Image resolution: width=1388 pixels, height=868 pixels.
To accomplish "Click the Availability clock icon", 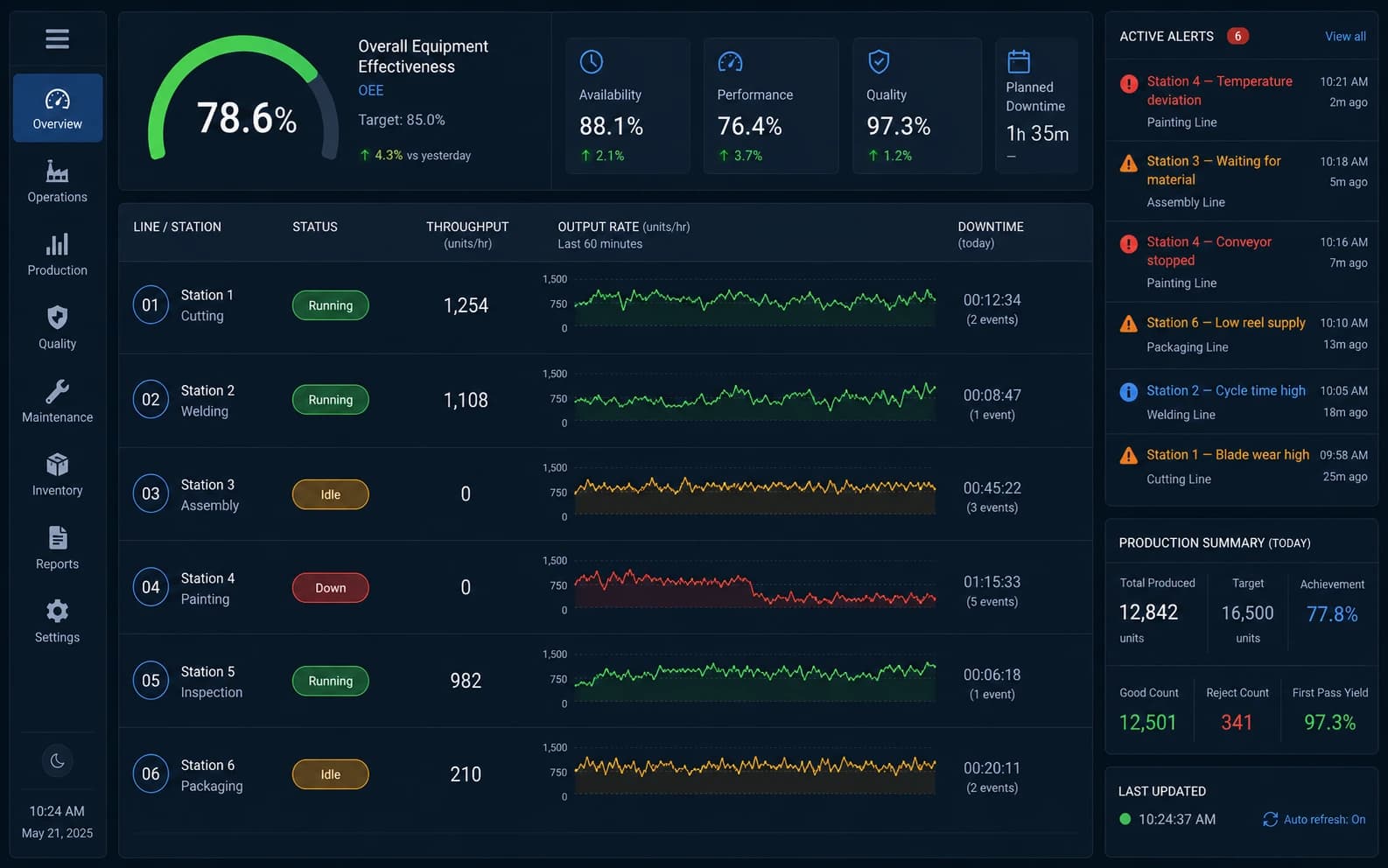I will pos(592,61).
